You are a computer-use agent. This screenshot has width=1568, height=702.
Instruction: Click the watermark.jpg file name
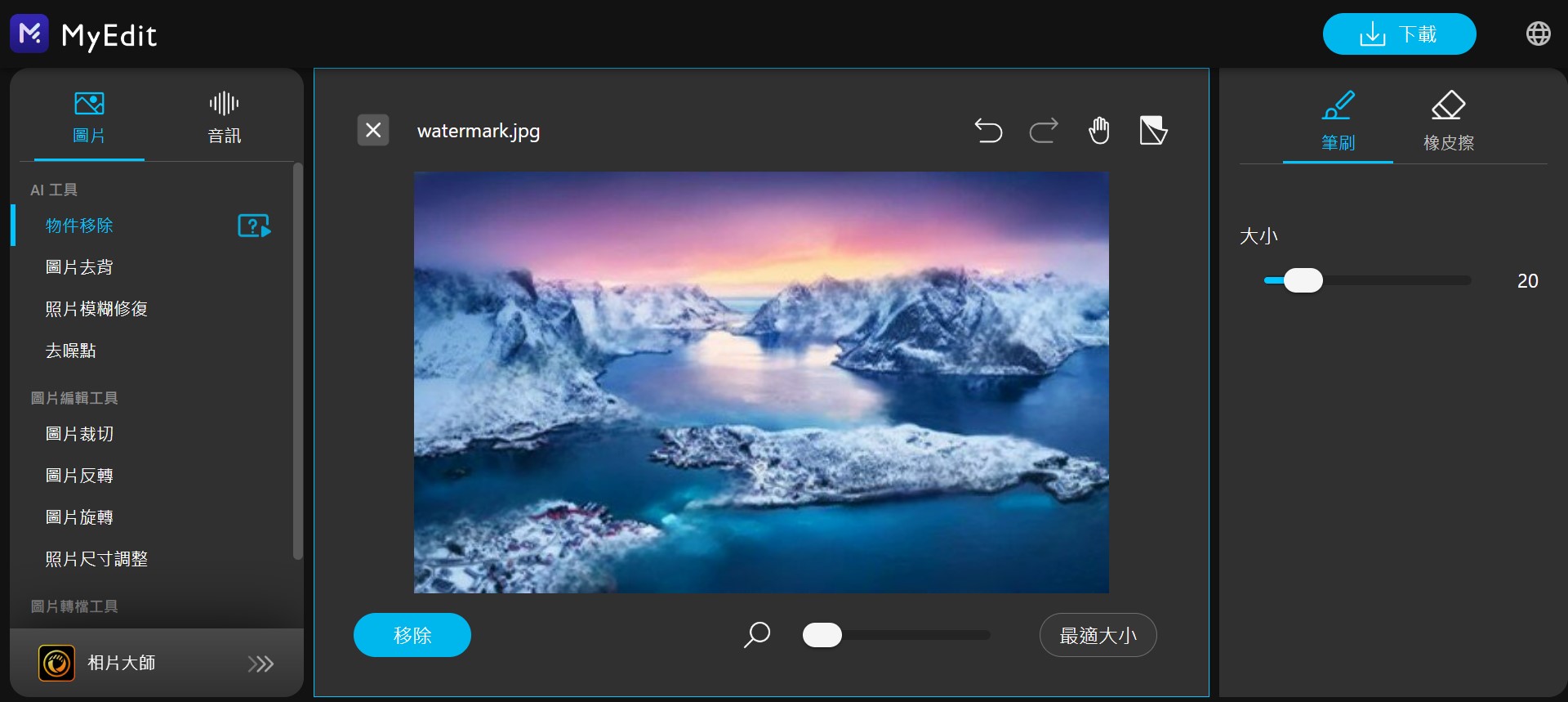coord(479,131)
